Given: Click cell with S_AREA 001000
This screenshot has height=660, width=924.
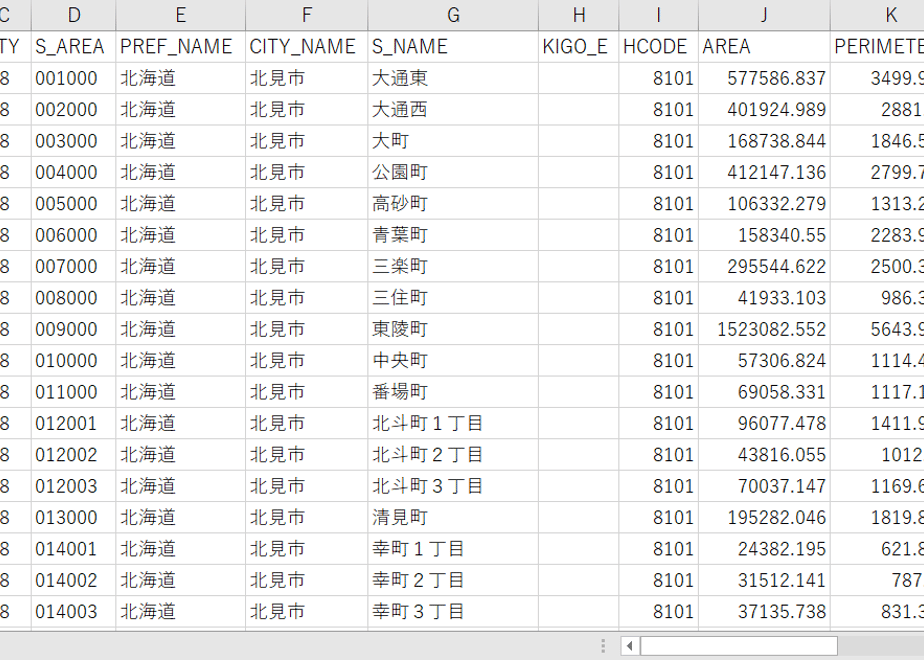Looking at the screenshot, I should pyautogui.click(x=74, y=78).
